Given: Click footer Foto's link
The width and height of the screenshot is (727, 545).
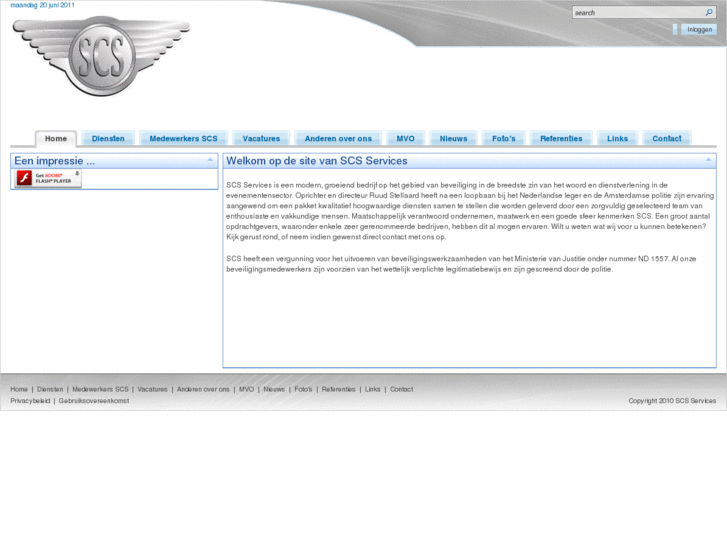Looking at the screenshot, I should coord(303,389).
